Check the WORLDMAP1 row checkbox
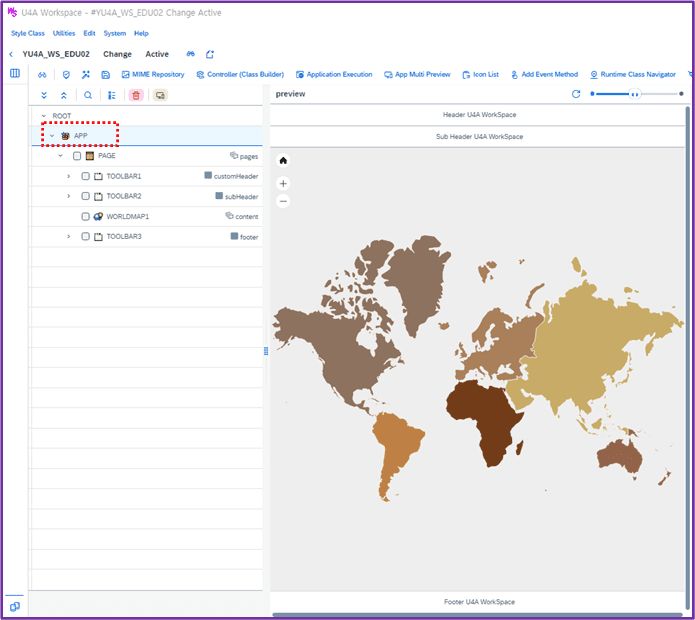 click(86, 216)
